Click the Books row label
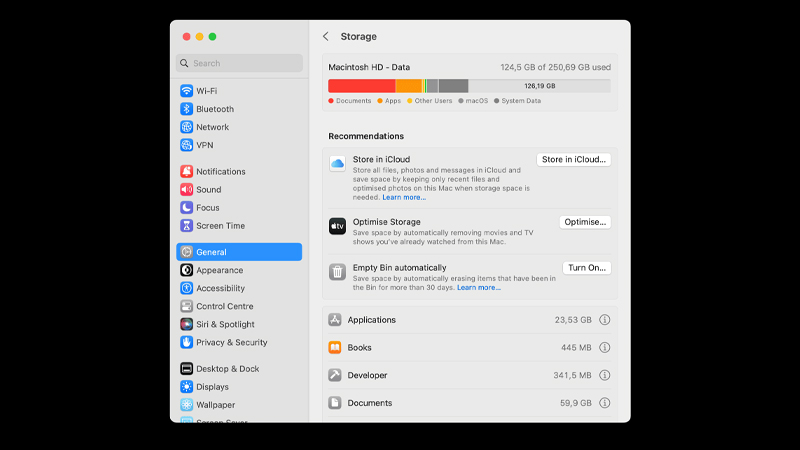The width and height of the screenshot is (800, 450). point(359,347)
